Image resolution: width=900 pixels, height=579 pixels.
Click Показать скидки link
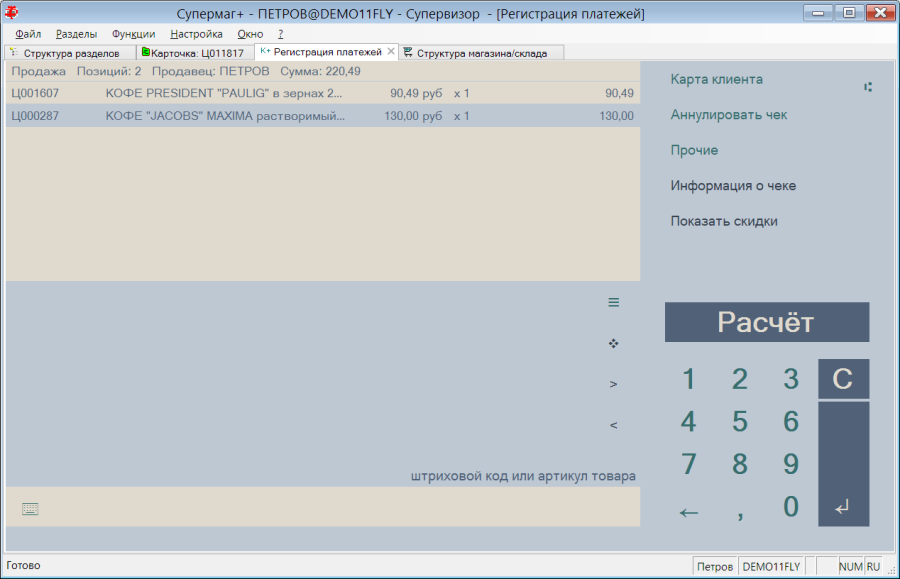click(724, 221)
